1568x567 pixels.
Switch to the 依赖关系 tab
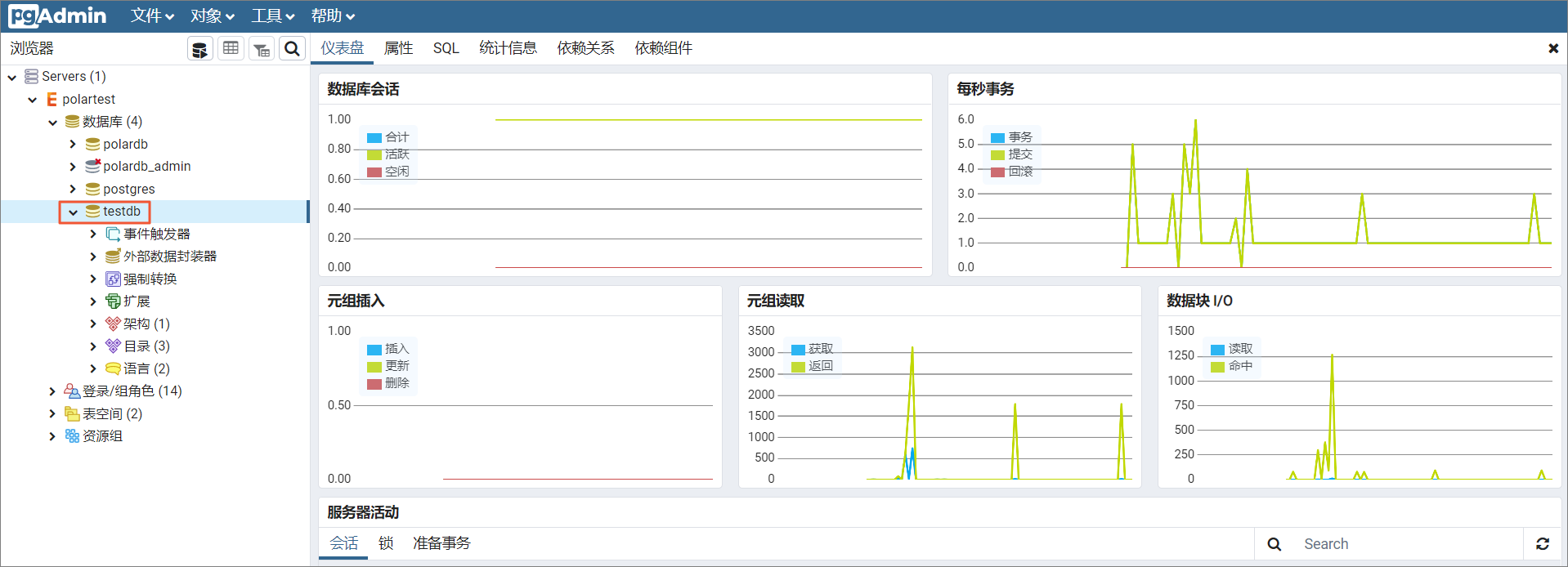585,48
